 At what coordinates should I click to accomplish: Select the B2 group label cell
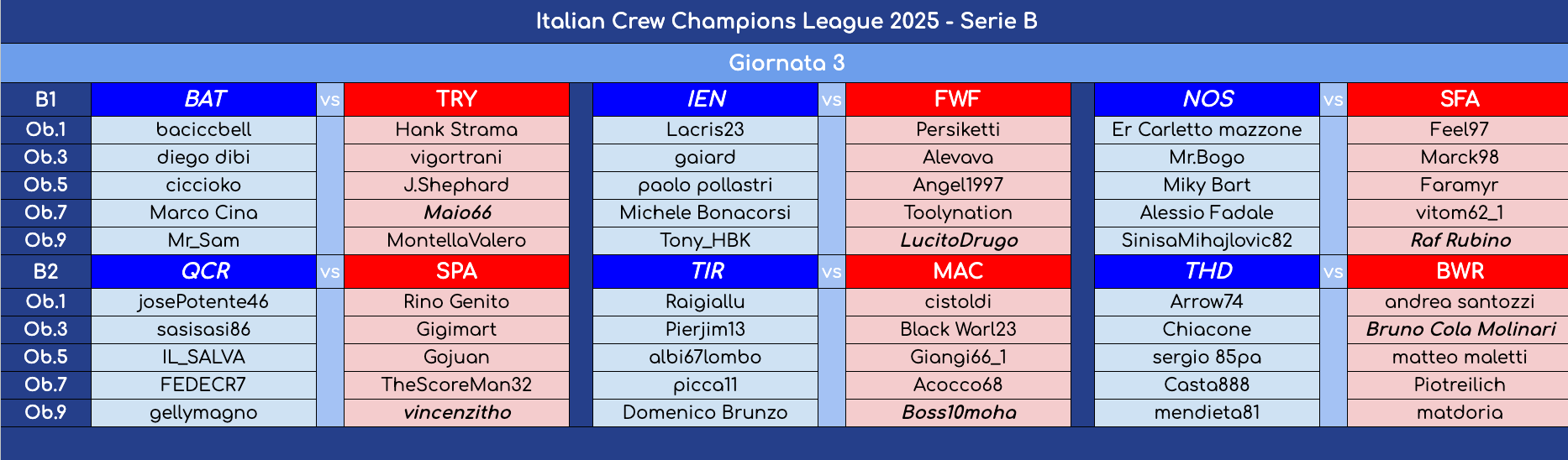coord(45,271)
